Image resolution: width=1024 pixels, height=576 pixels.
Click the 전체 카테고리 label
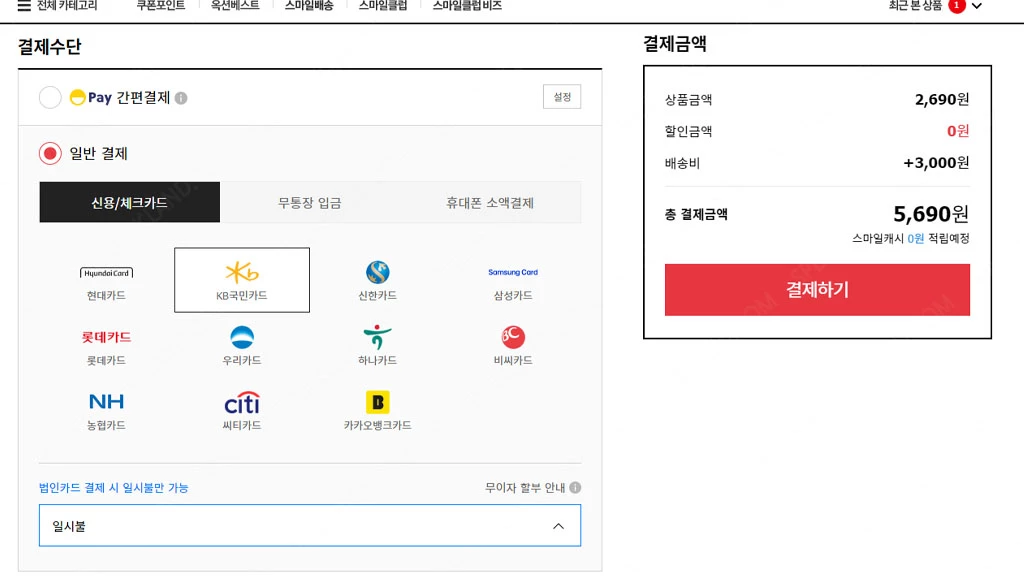[x=67, y=5]
